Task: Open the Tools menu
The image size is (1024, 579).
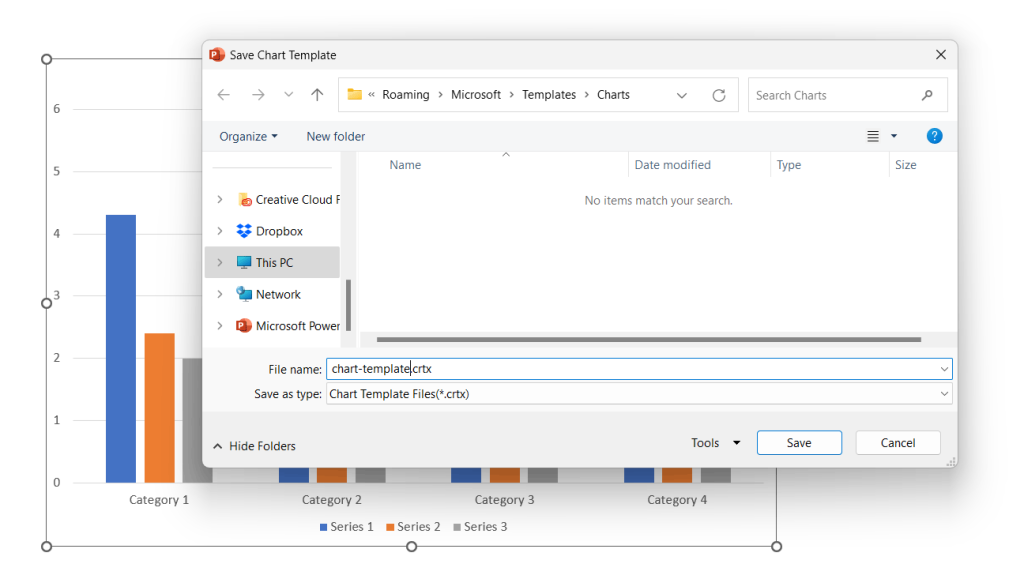Action: [715, 442]
